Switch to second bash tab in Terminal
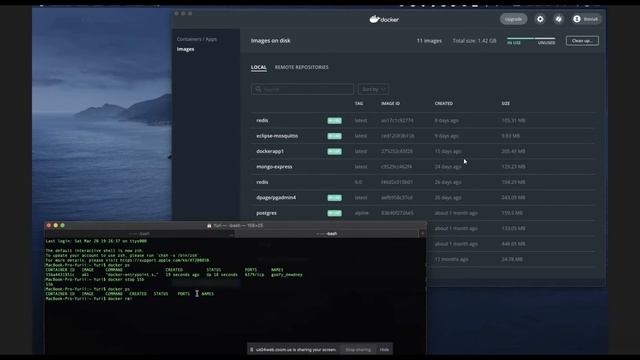The width and height of the screenshot is (640, 360). [x=327, y=234]
